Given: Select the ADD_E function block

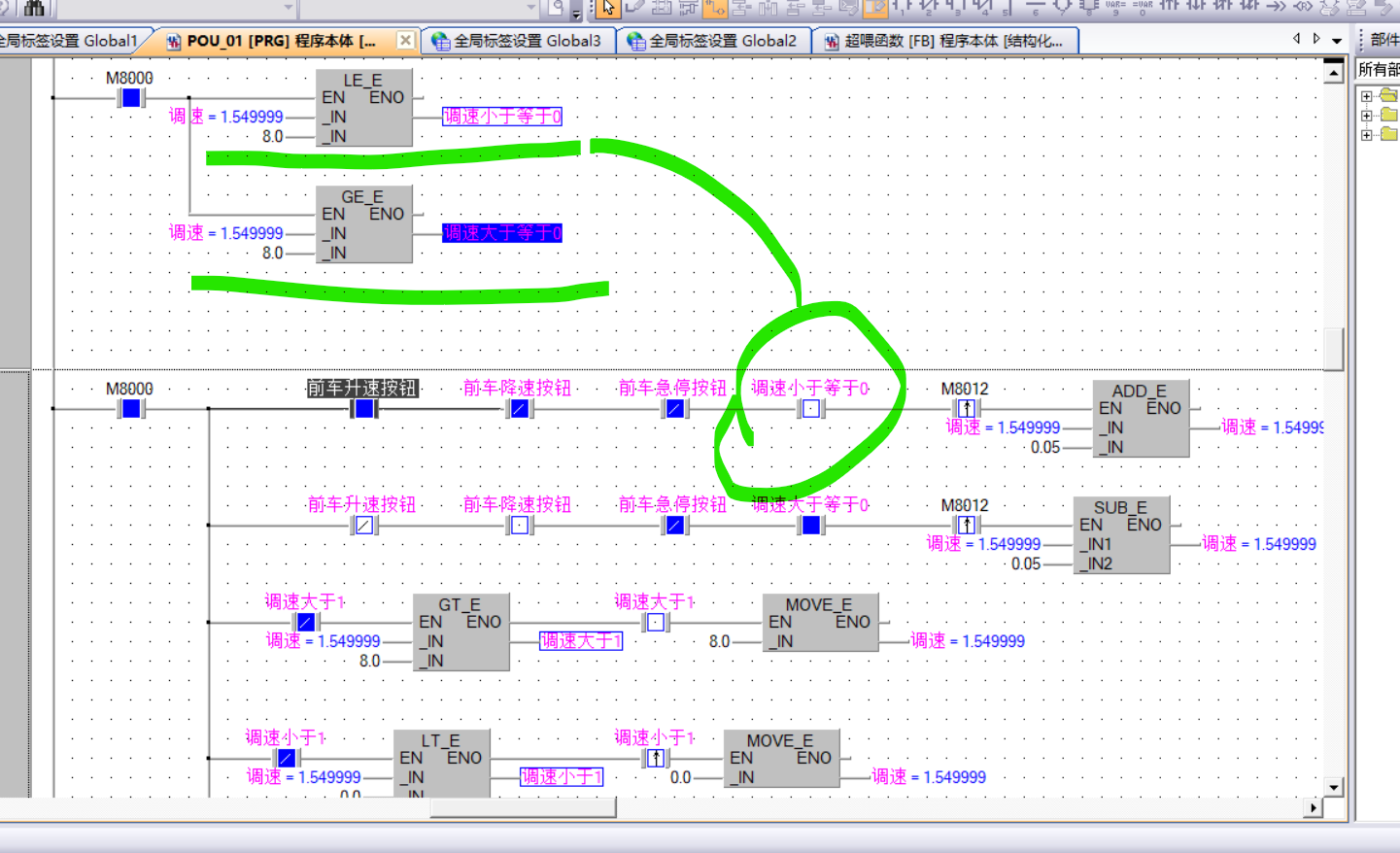Looking at the screenshot, I should tap(1141, 419).
